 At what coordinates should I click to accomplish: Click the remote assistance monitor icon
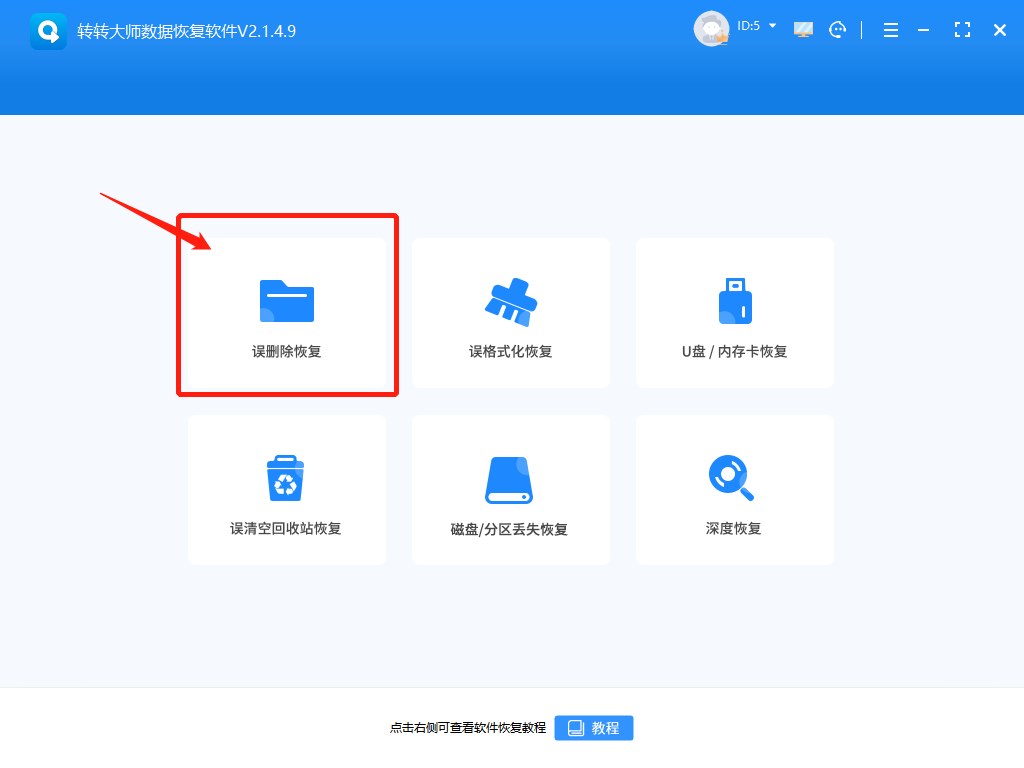tap(802, 29)
